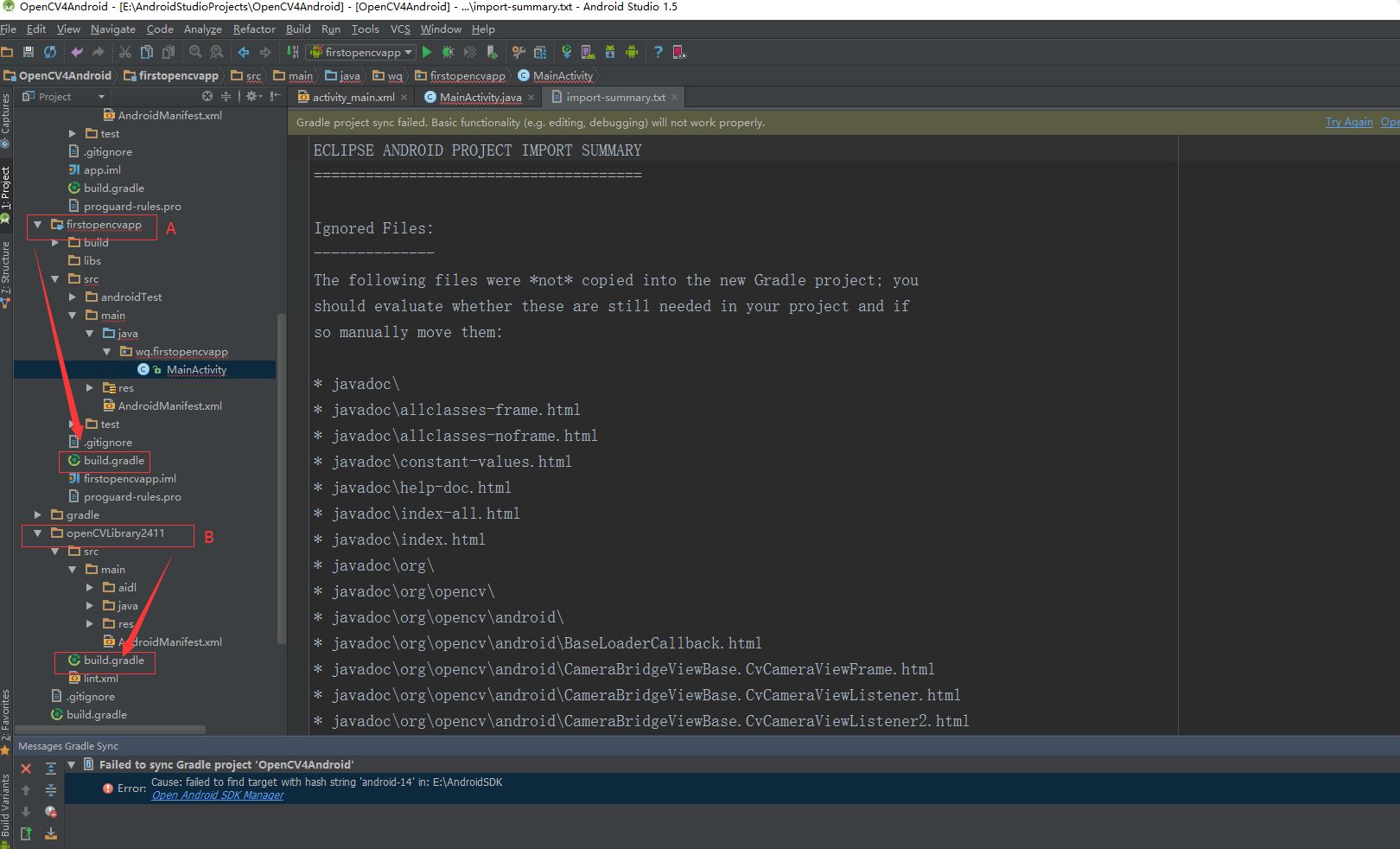
Task: Collapse the openCVLibrary2411 node
Action: click(x=37, y=533)
